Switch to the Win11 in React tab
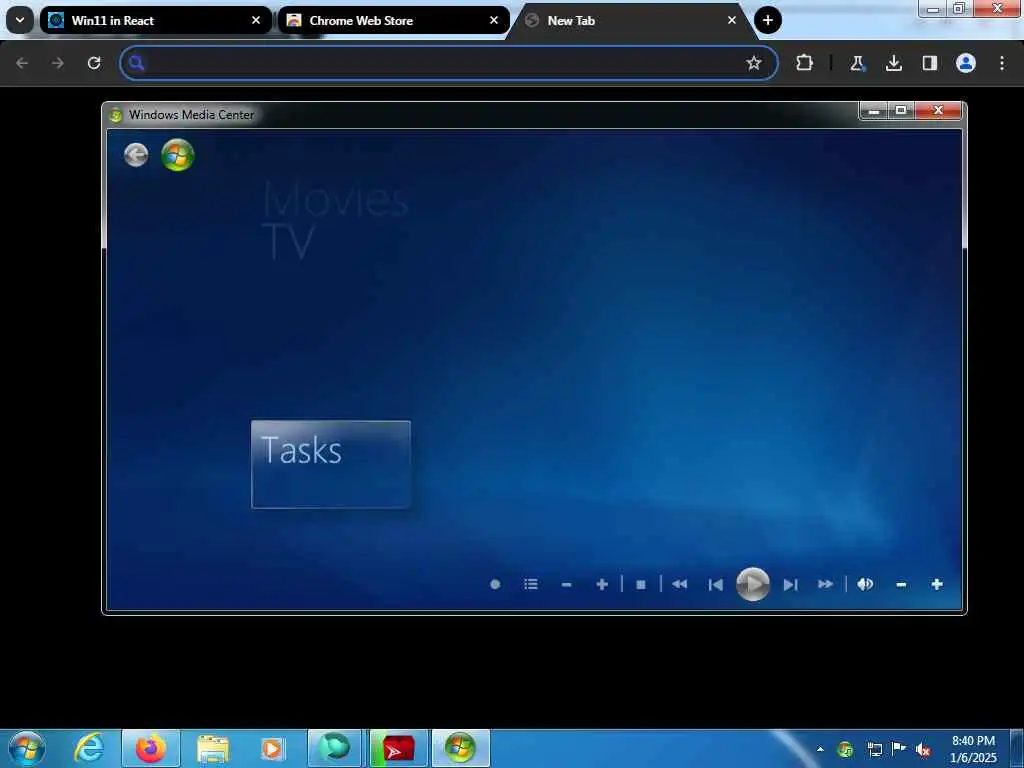The image size is (1024, 768). pos(155,20)
